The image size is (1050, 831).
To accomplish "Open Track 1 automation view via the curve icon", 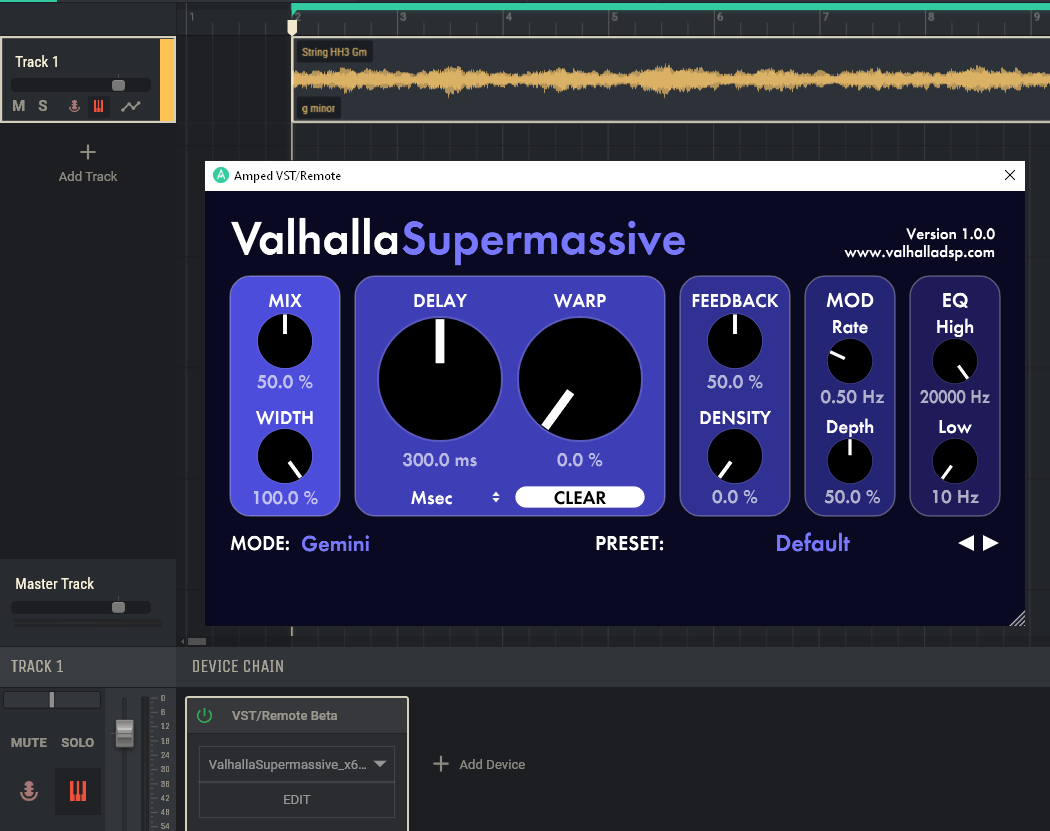I will pyautogui.click(x=130, y=105).
